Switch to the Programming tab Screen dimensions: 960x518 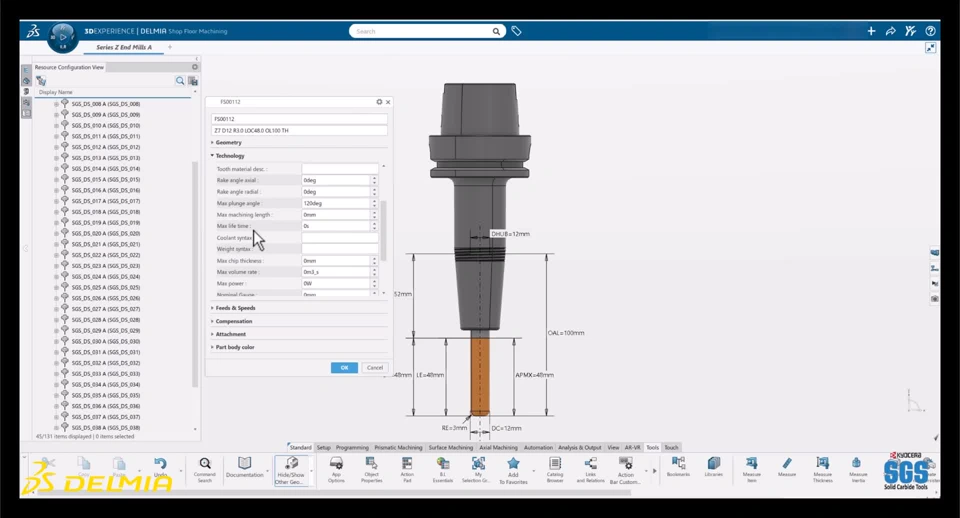pyautogui.click(x=352, y=448)
